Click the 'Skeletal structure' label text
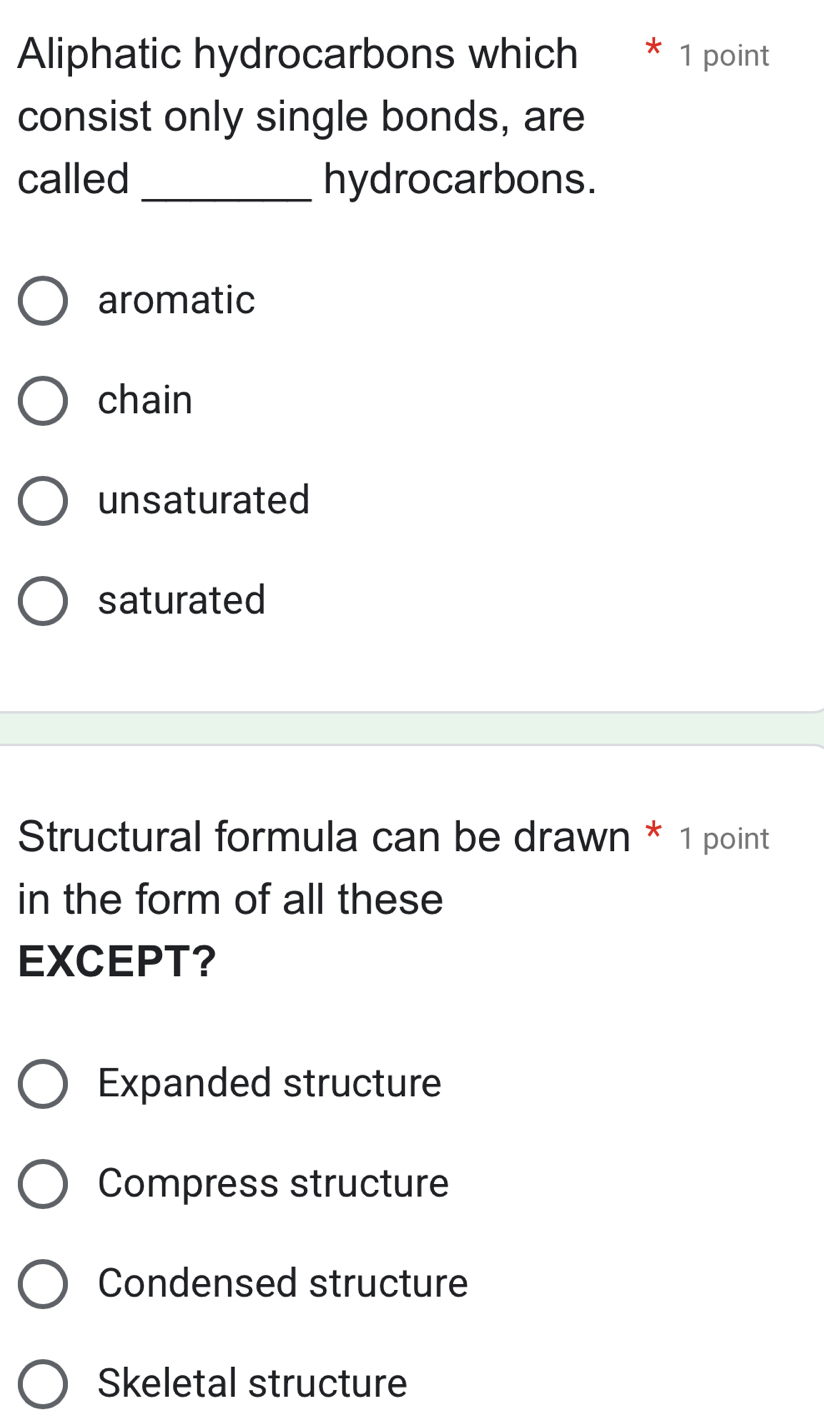This screenshot has height=1425, width=824. point(253,1383)
